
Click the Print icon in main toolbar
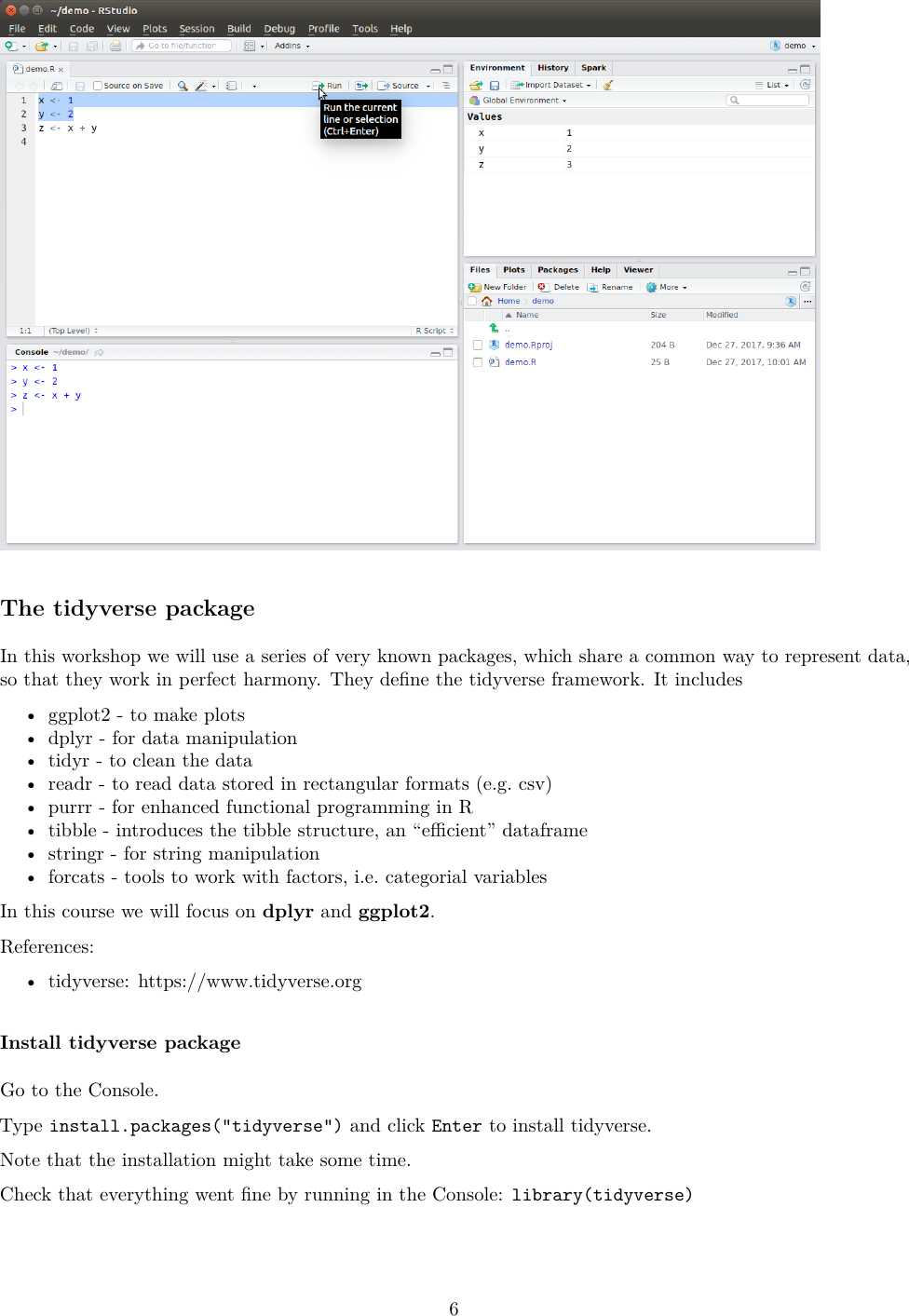click(x=115, y=46)
